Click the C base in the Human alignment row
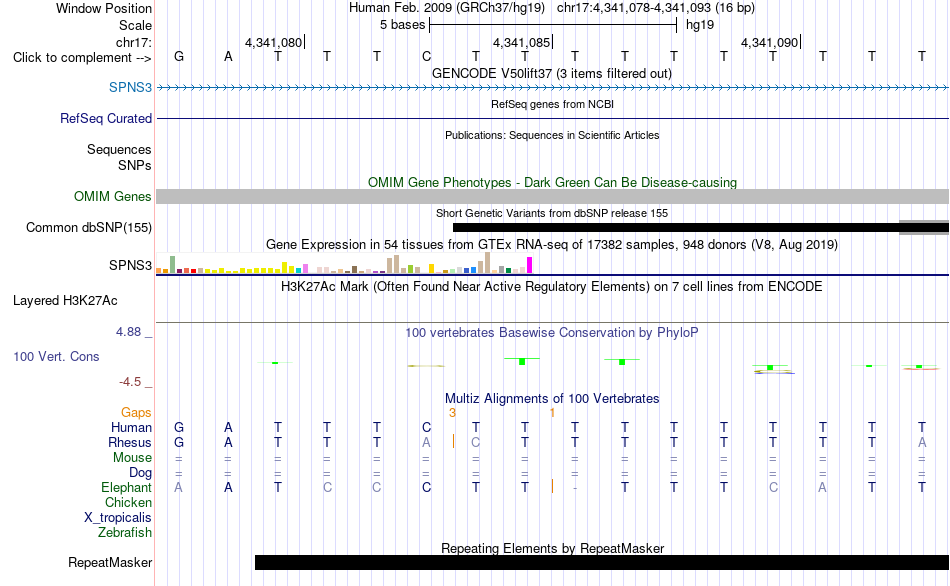 [427, 427]
